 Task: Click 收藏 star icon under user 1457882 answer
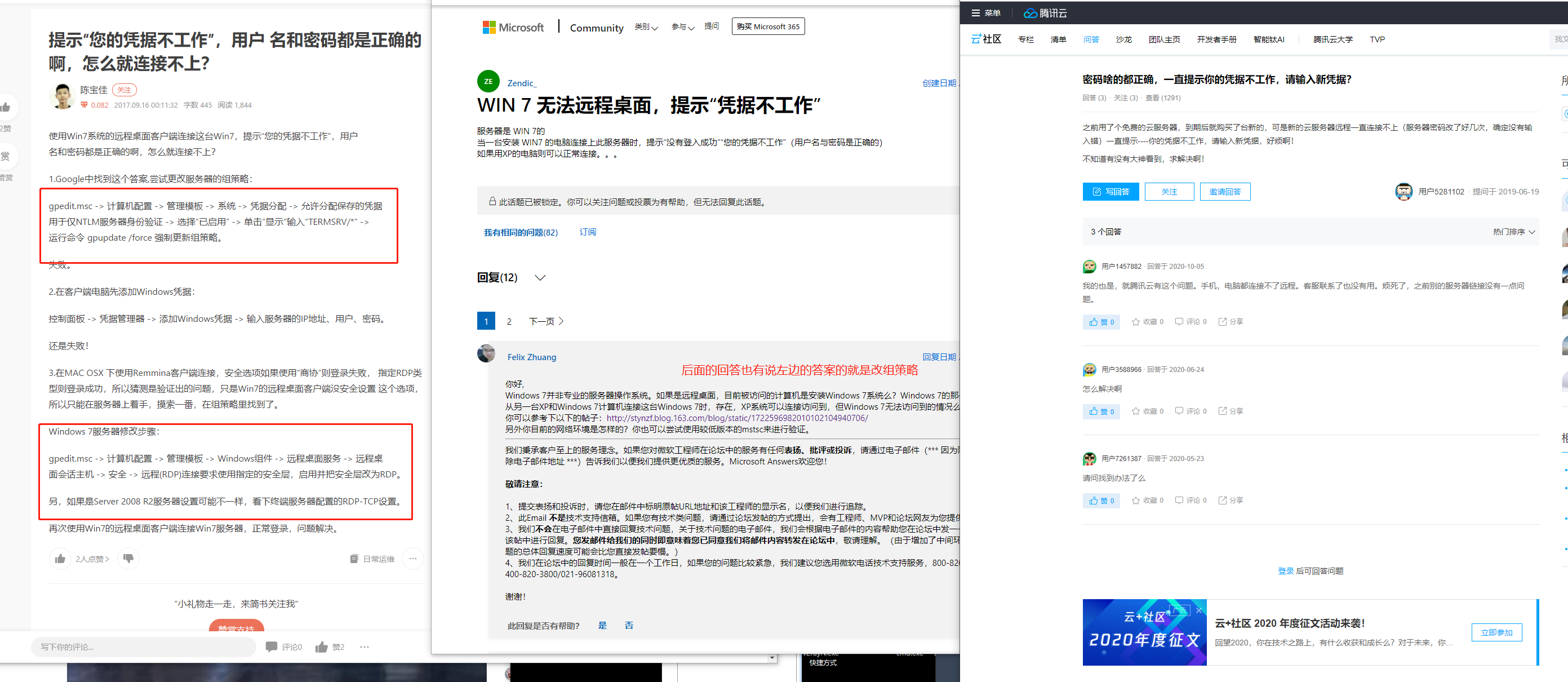[x=1136, y=321]
